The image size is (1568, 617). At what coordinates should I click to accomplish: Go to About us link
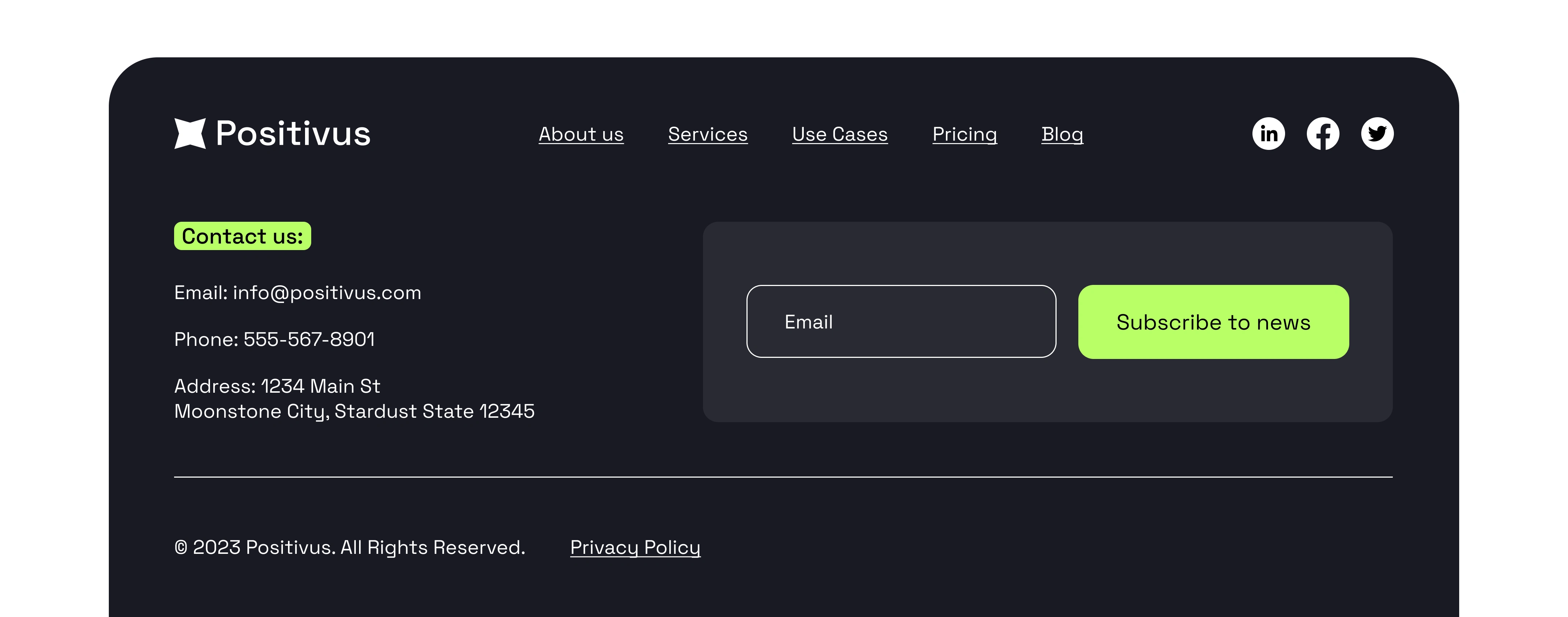tap(581, 134)
